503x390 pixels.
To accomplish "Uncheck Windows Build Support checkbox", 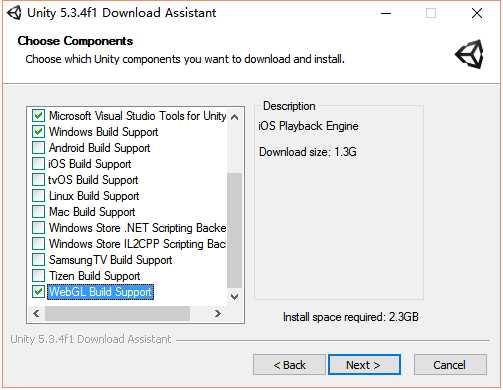I will [38, 132].
